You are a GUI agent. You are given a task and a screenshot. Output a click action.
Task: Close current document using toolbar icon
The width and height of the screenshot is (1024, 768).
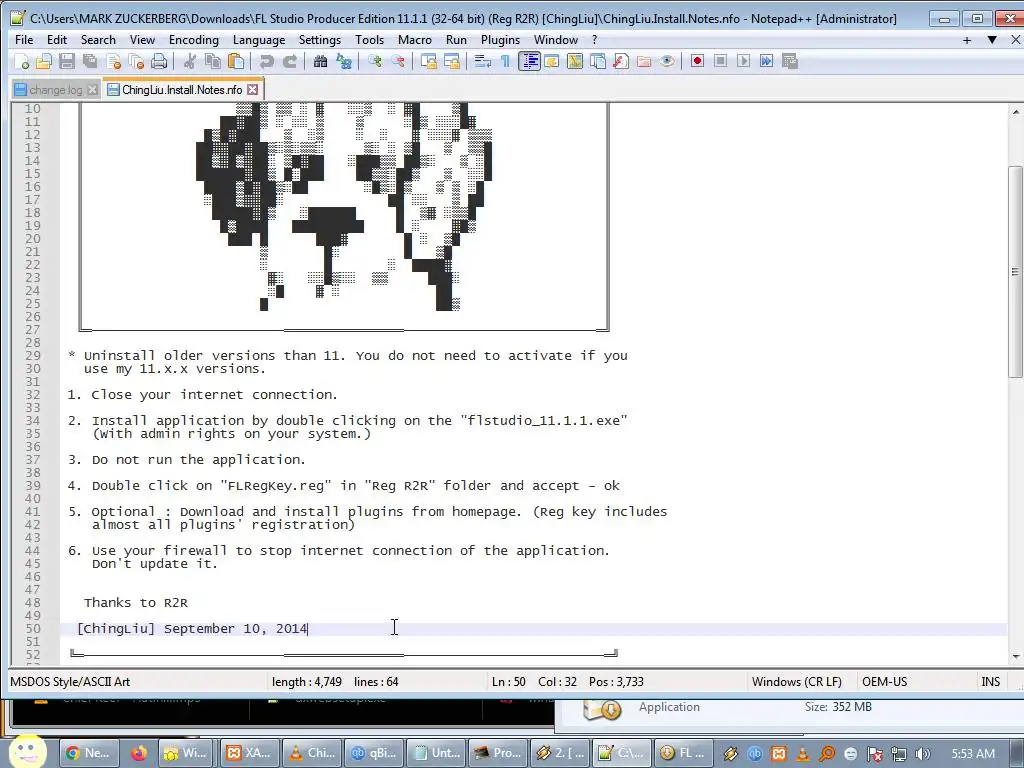point(113,61)
